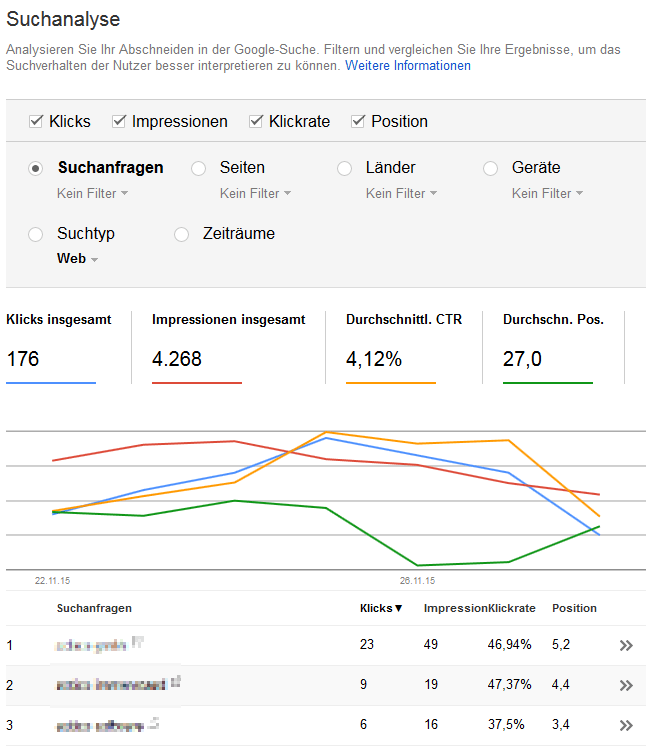Disable the Position checkbox
Screen dimensions: 652x746
358,122
